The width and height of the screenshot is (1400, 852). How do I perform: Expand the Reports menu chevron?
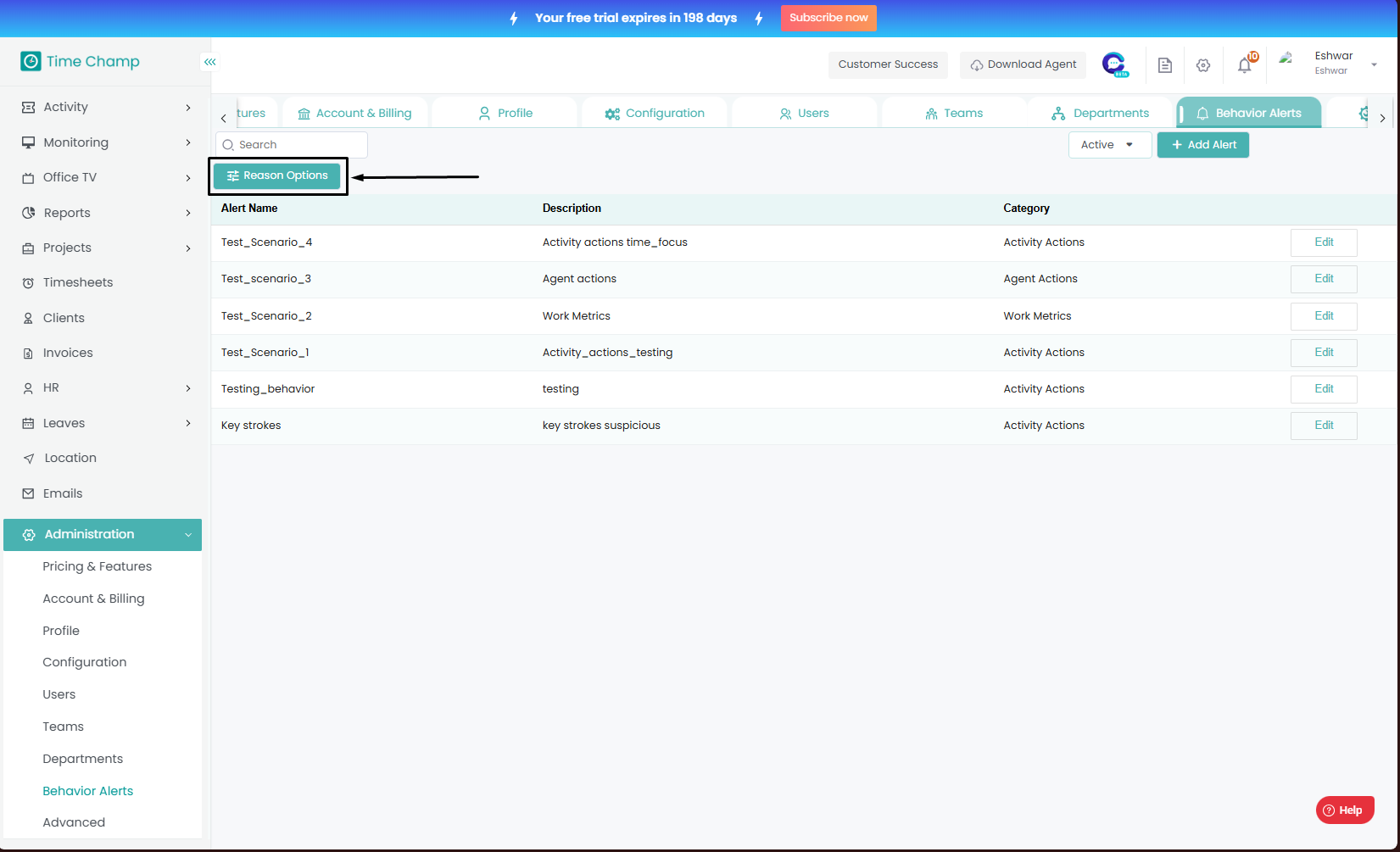(188, 213)
